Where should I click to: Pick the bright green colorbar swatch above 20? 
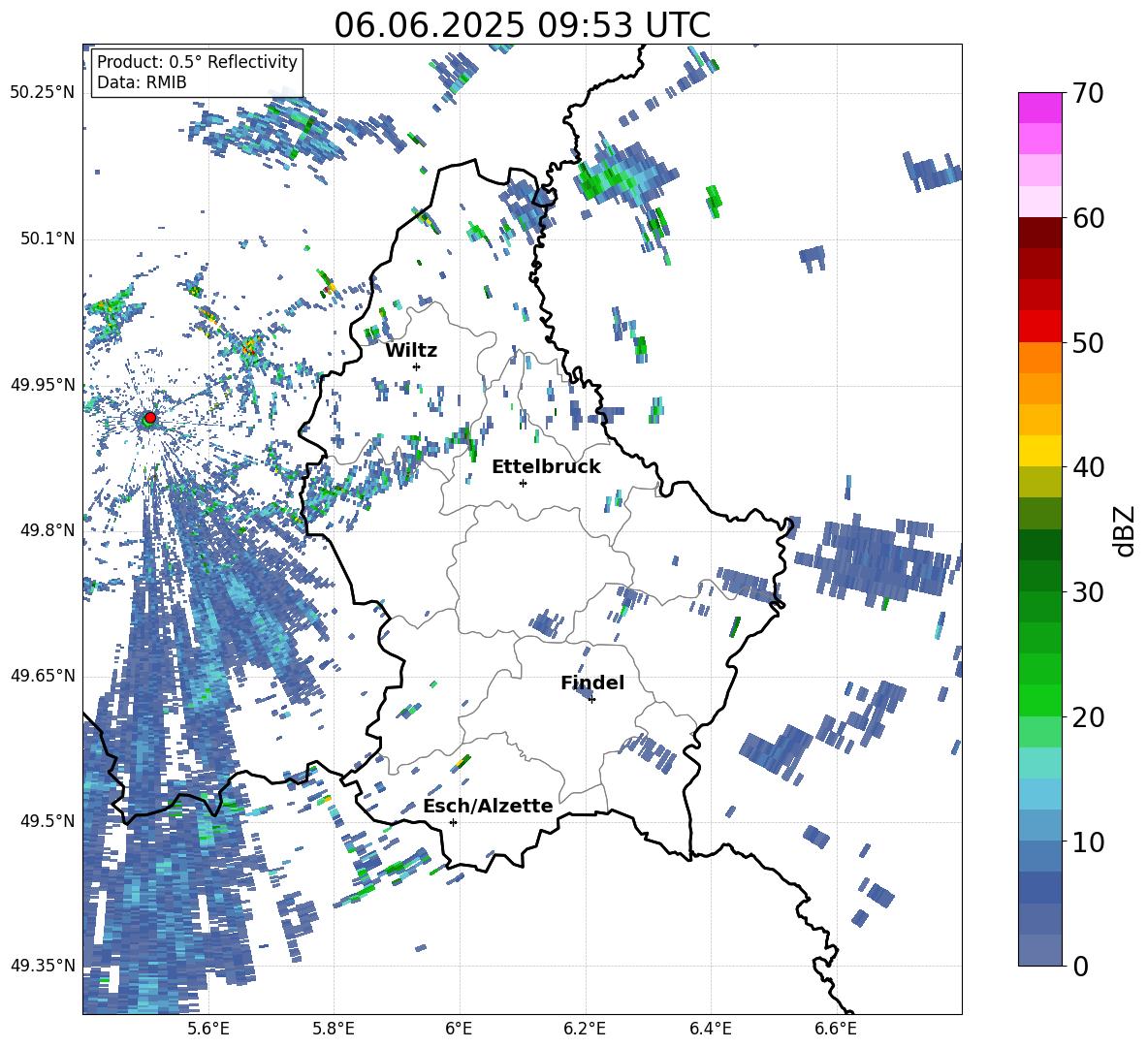point(1039,700)
